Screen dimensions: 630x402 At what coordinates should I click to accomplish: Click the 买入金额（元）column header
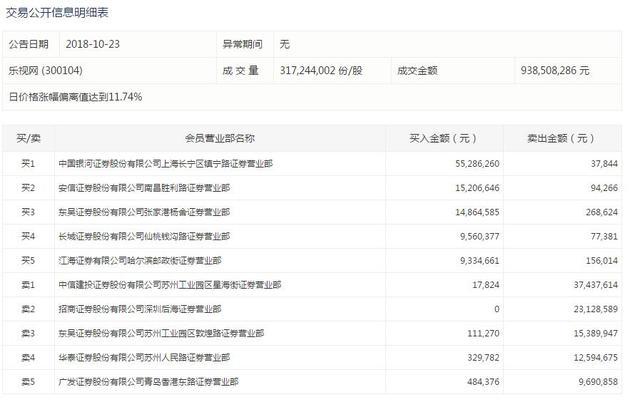444,139
